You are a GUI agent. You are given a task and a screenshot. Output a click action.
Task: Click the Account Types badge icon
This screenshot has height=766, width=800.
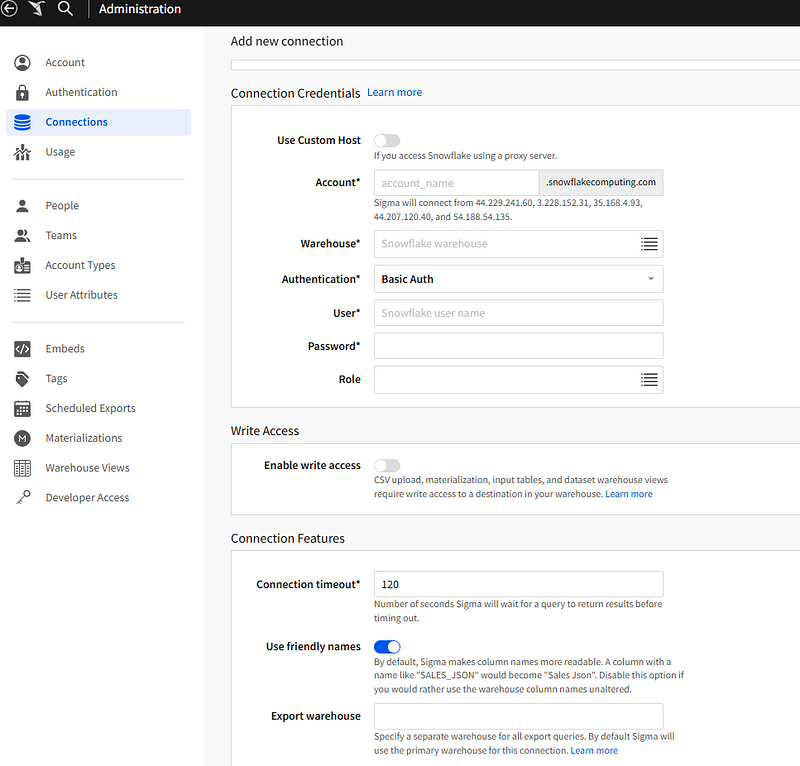coord(22,265)
